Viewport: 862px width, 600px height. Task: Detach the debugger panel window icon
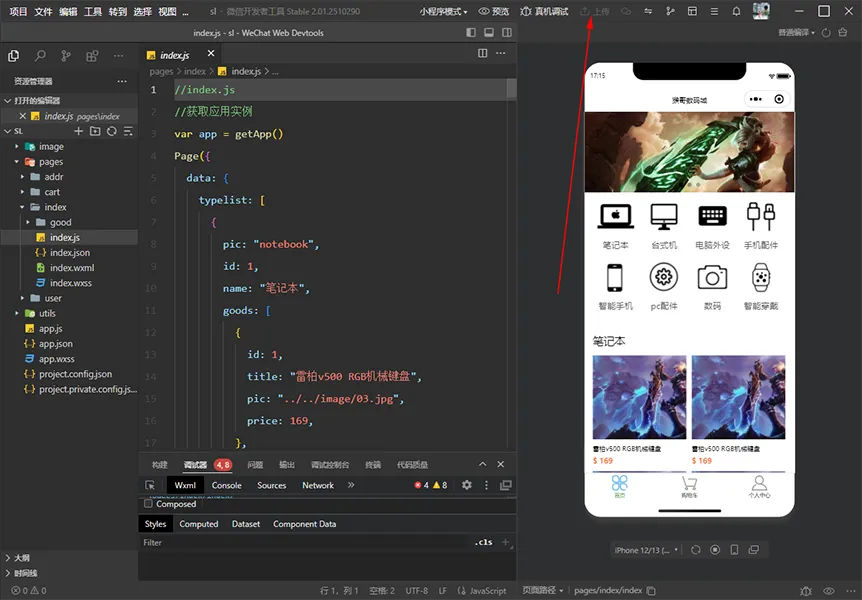(506, 485)
